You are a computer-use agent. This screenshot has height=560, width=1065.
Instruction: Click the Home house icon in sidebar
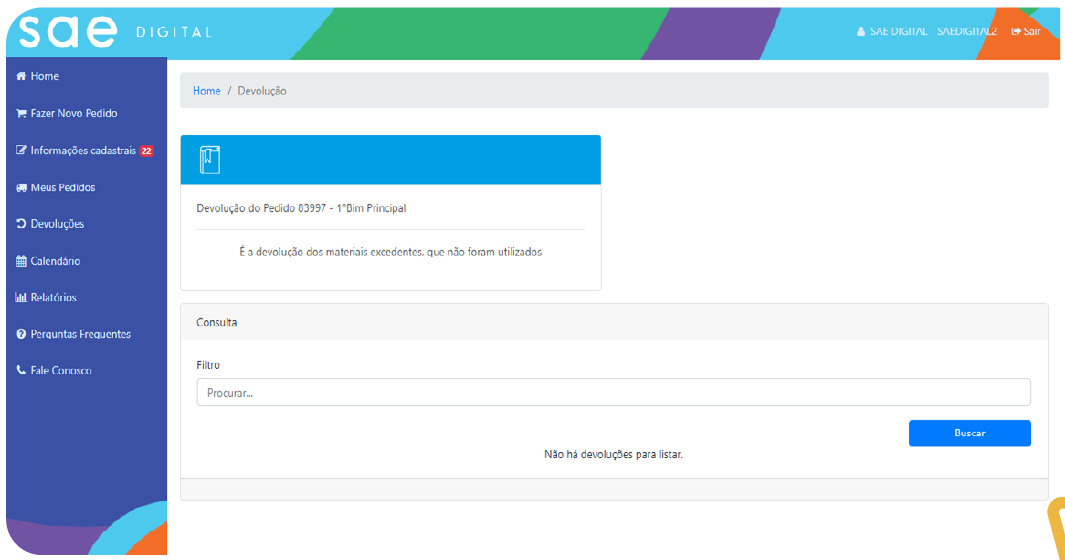[21, 76]
